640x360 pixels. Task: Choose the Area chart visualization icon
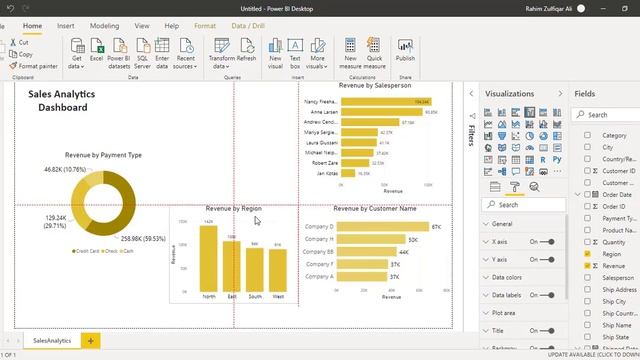502,124
